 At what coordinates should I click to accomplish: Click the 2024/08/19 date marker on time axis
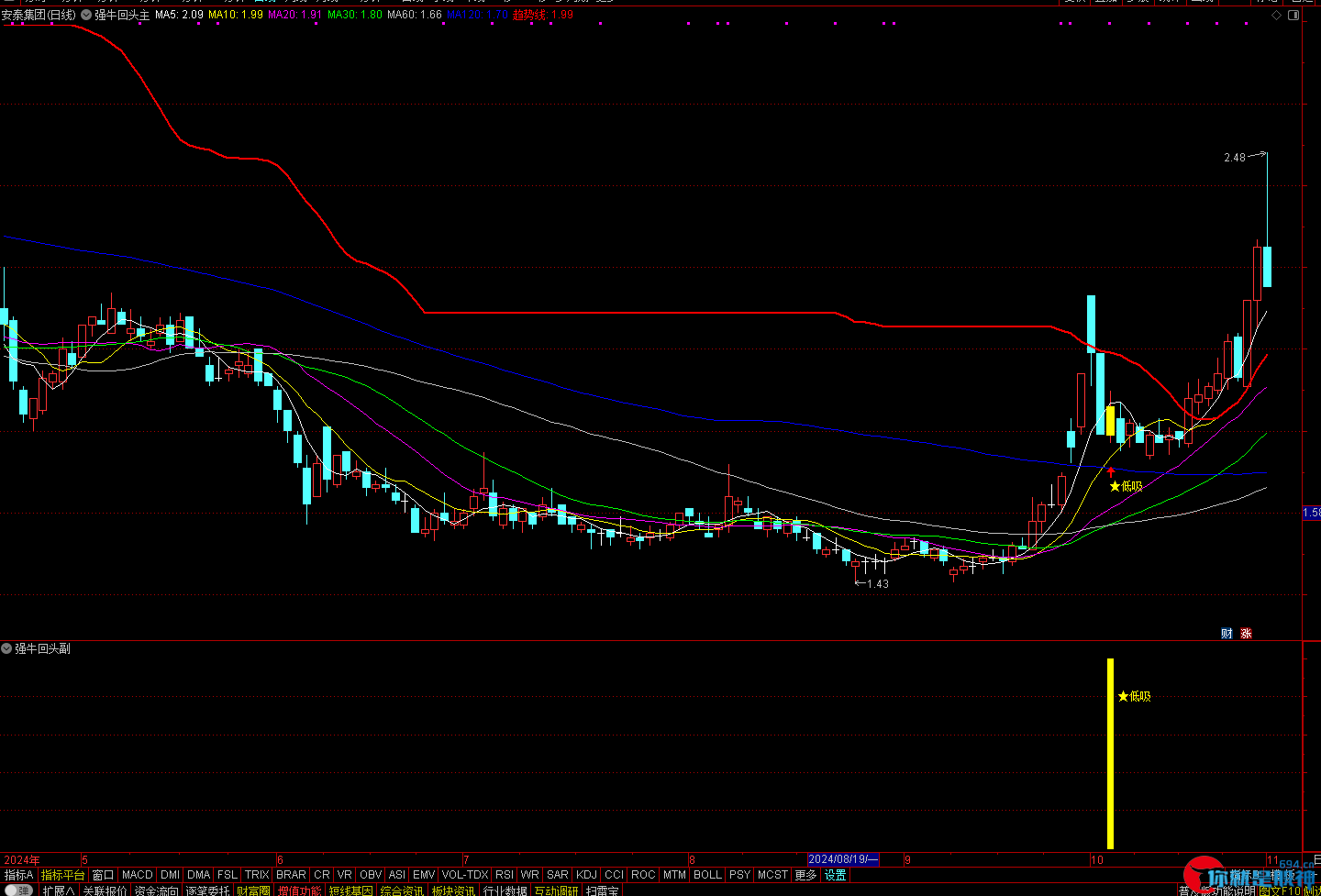tap(843, 859)
